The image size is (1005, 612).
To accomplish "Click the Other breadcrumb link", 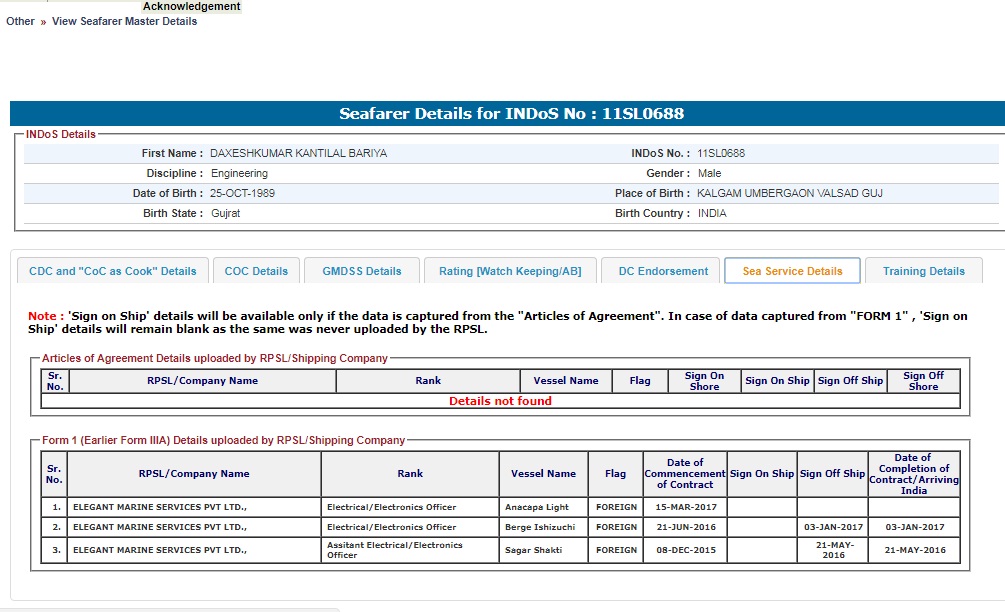I will pos(20,21).
